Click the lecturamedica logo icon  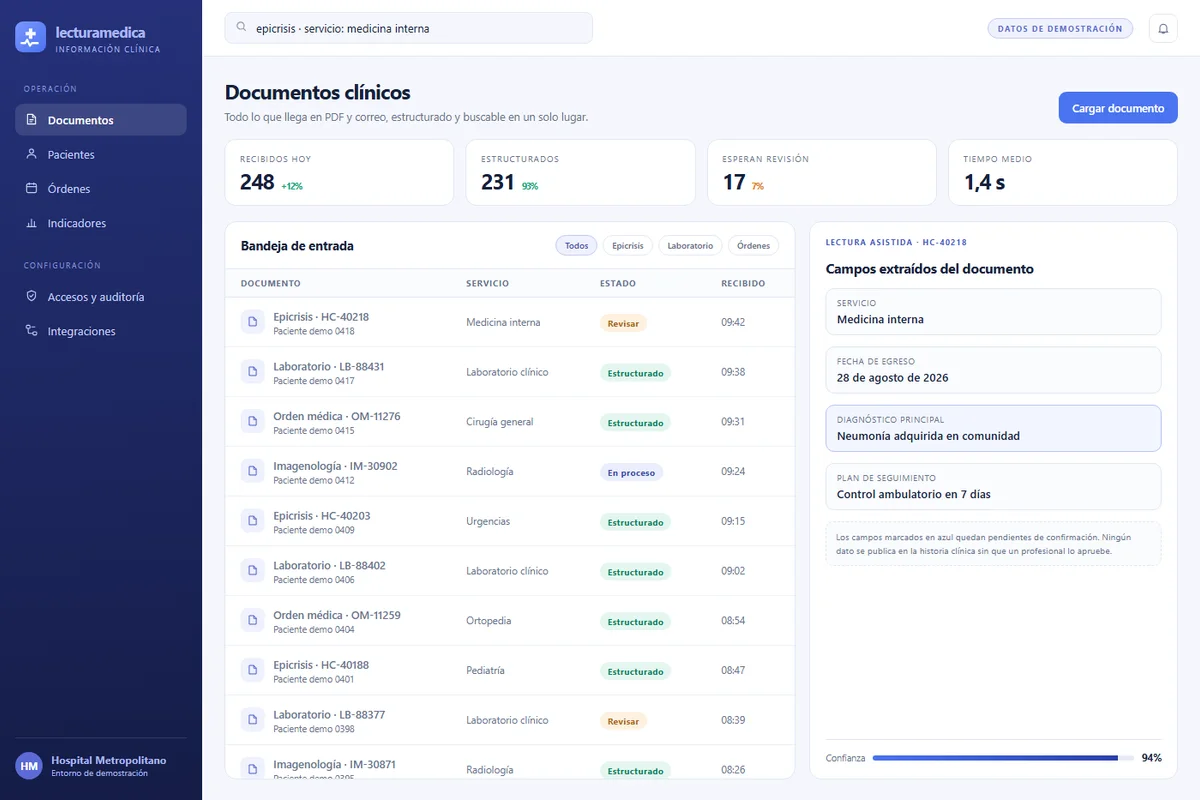[31, 37]
